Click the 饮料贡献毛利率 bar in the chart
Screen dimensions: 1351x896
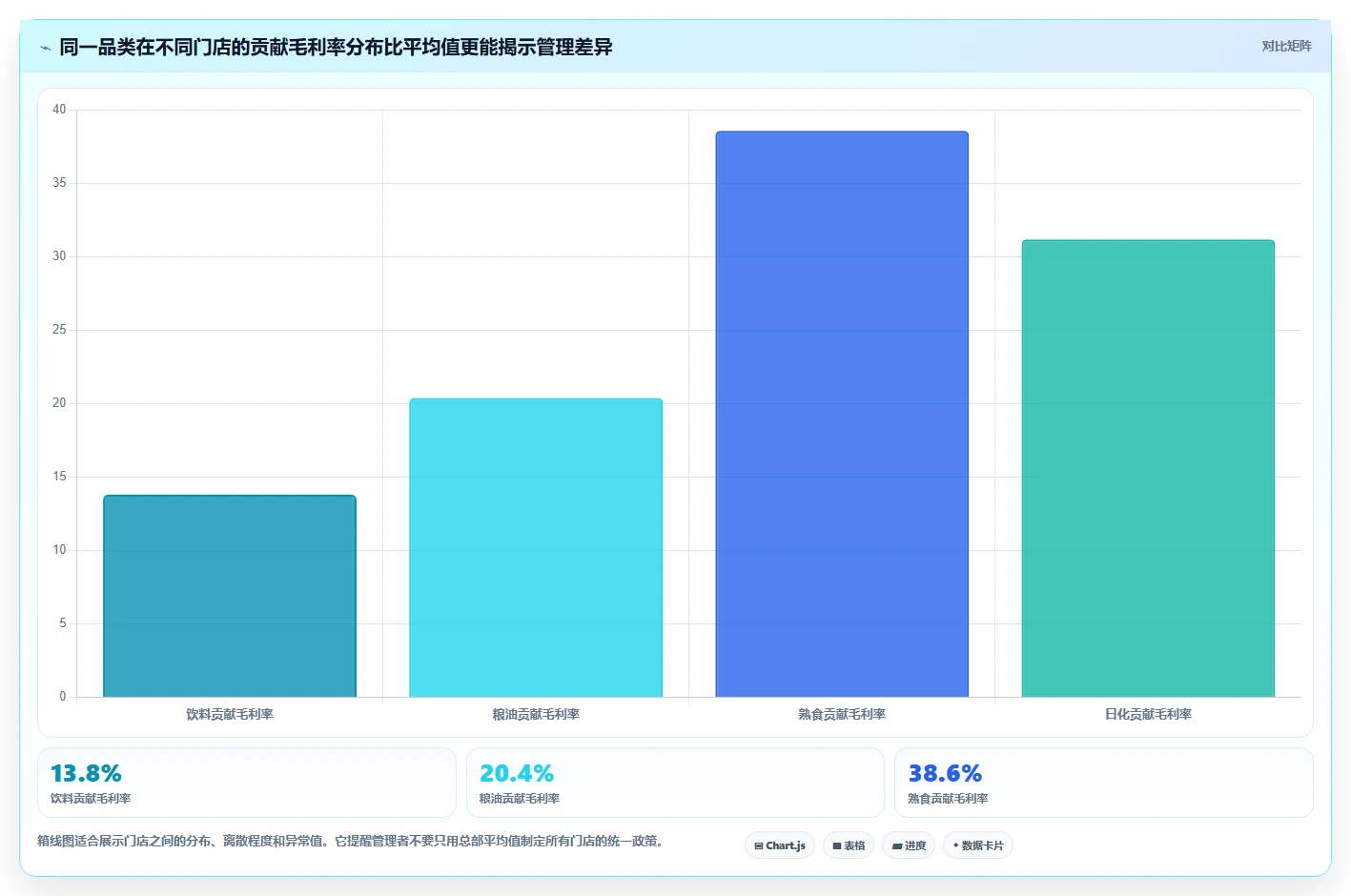pos(230,597)
